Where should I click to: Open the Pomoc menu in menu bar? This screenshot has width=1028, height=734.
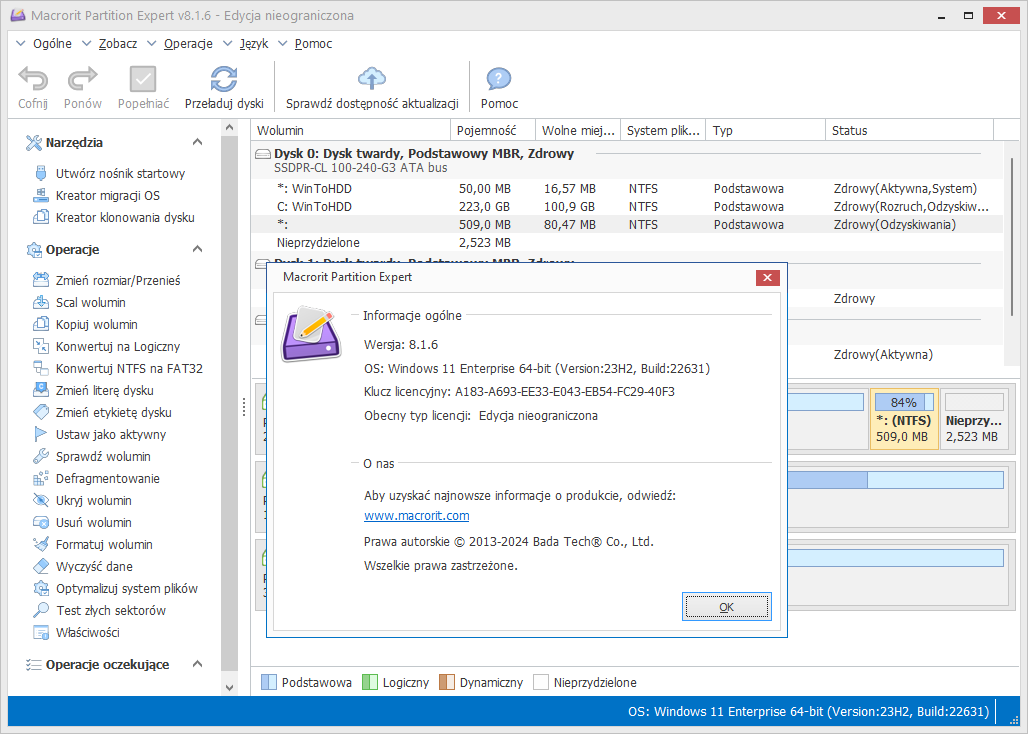tap(313, 44)
